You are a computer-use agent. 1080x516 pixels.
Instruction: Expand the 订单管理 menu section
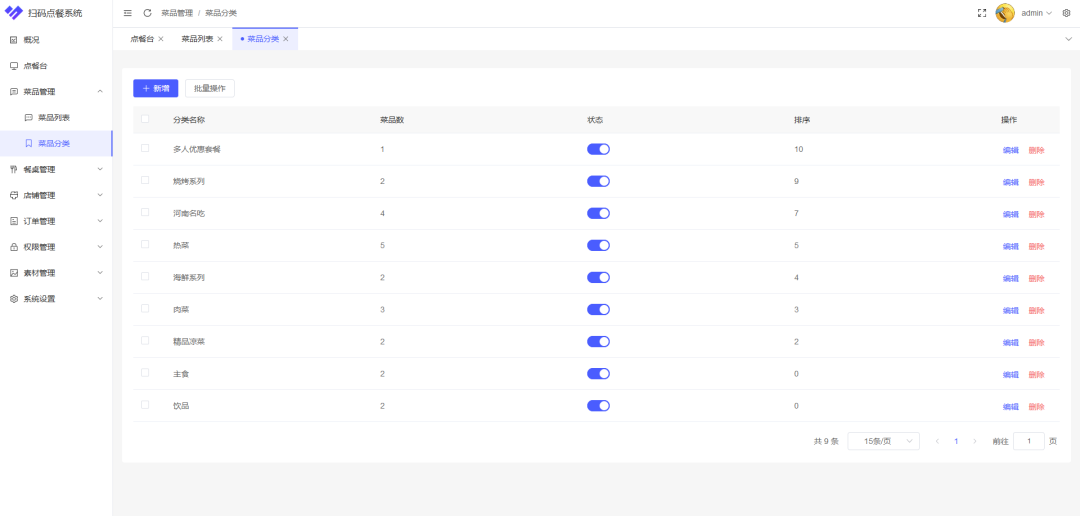tap(56, 221)
